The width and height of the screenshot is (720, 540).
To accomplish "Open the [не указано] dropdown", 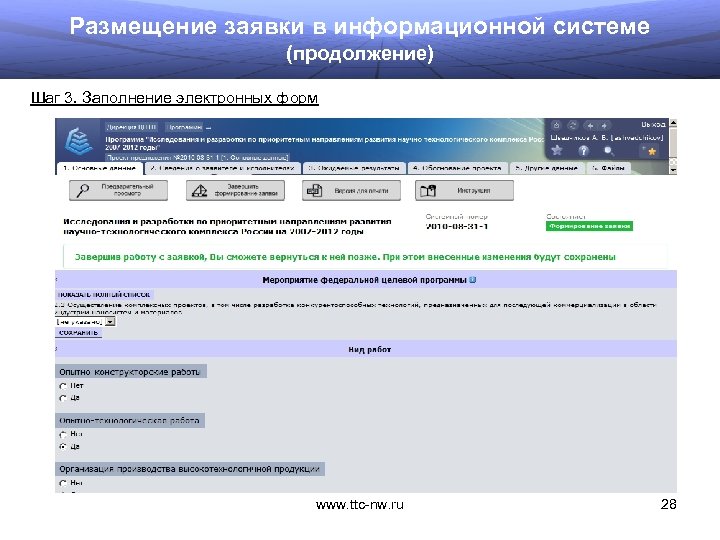I will (85, 322).
